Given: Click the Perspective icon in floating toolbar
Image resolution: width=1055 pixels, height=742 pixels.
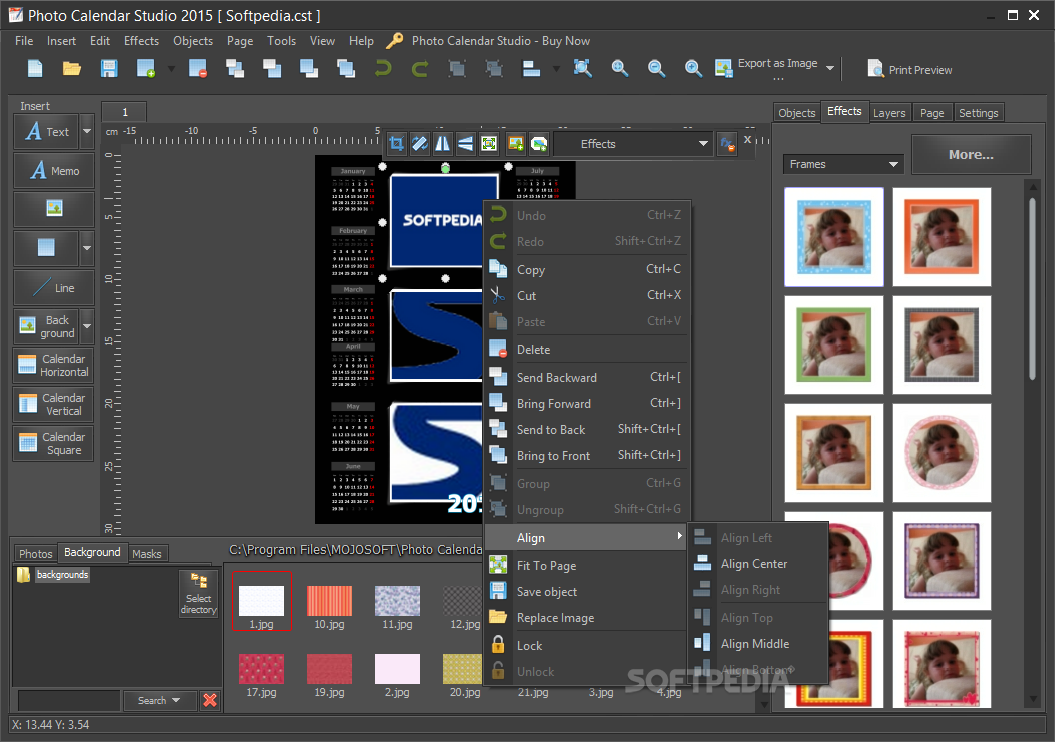Looking at the screenshot, I should pyautogui.click(x=466, y=143).
